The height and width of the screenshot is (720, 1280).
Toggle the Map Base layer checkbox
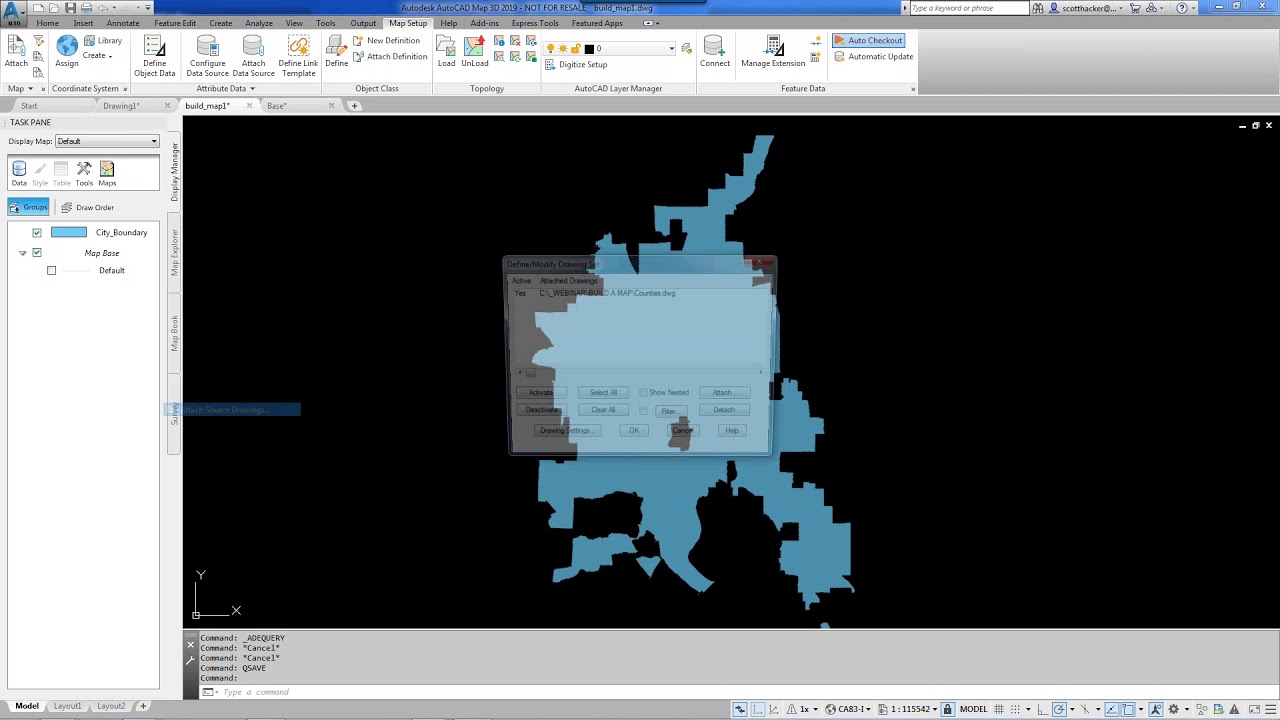(x=37, y=253)
